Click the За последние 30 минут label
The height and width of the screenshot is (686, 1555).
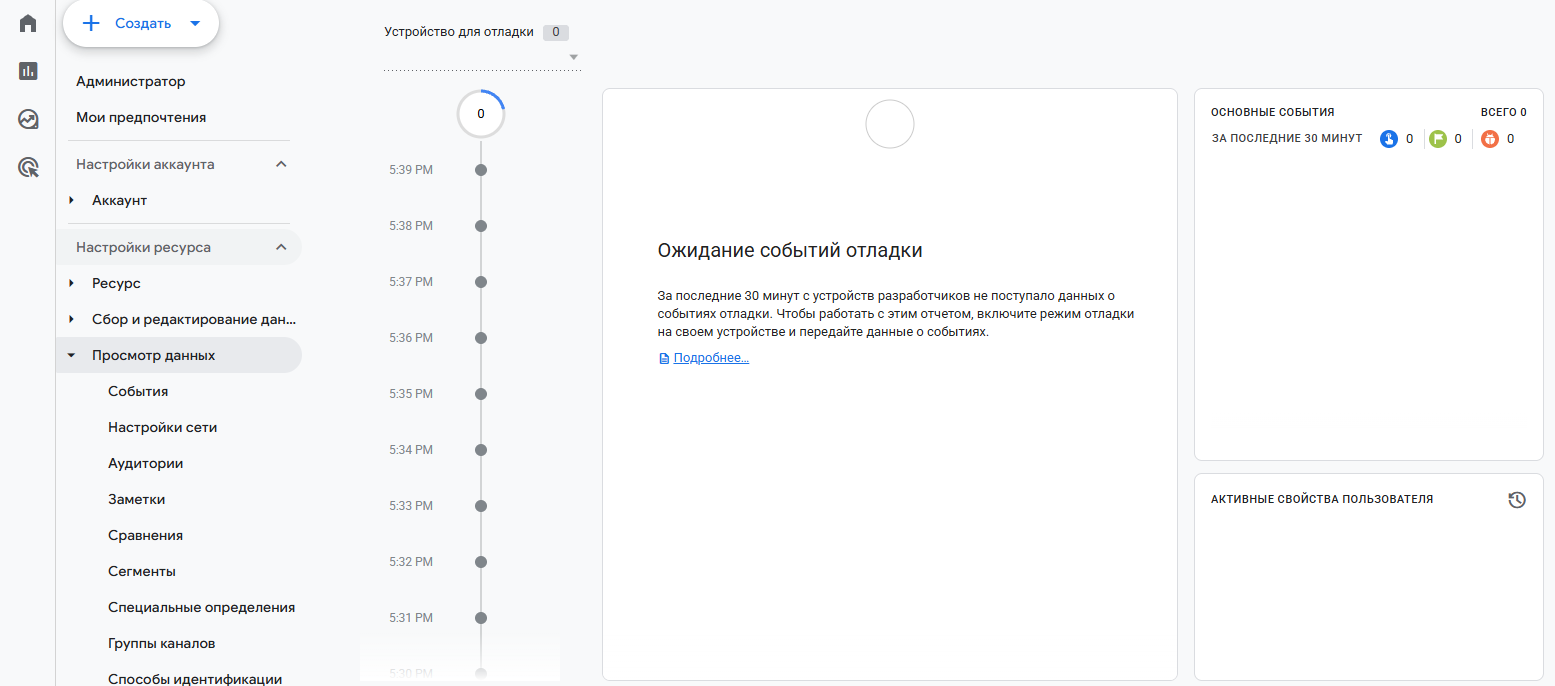1286,138
